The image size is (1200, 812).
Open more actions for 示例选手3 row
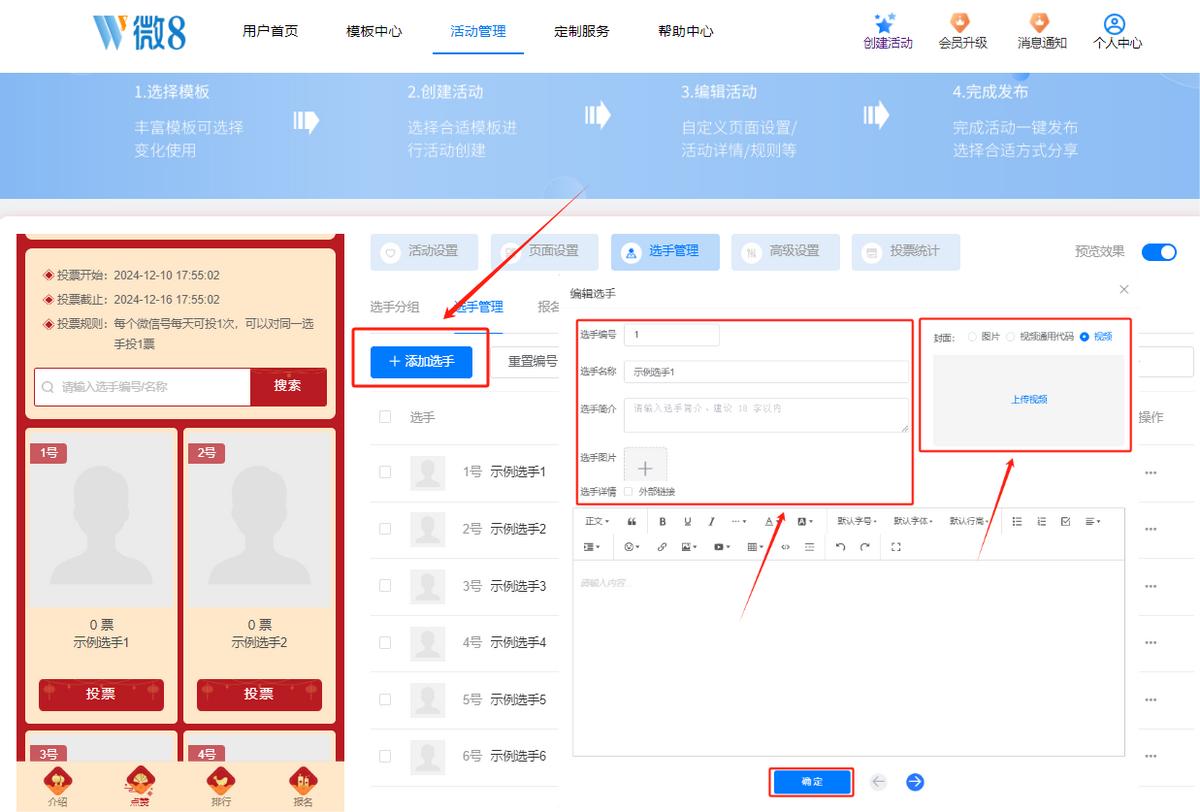[x=1150, y=586]
